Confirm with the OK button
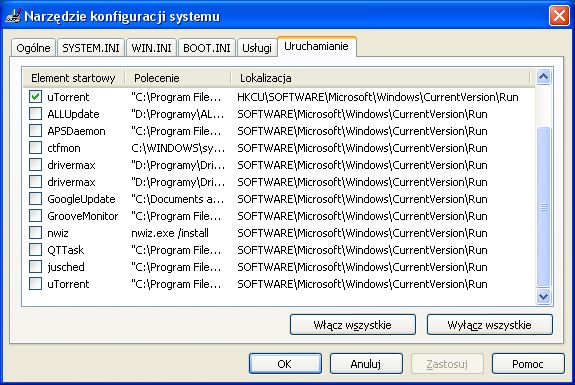Screen dimensions: 575x385 tap(285, 364)
